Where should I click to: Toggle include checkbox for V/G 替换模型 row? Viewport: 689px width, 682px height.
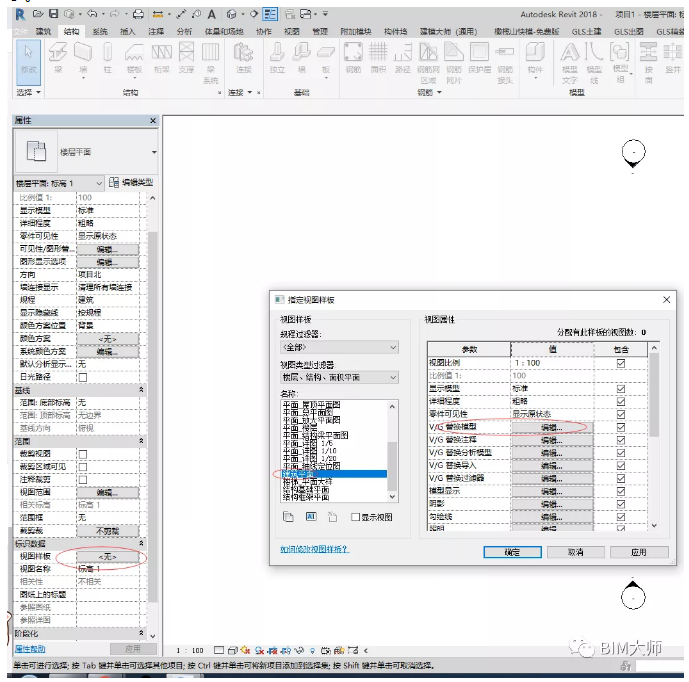(x=620, y=427)
